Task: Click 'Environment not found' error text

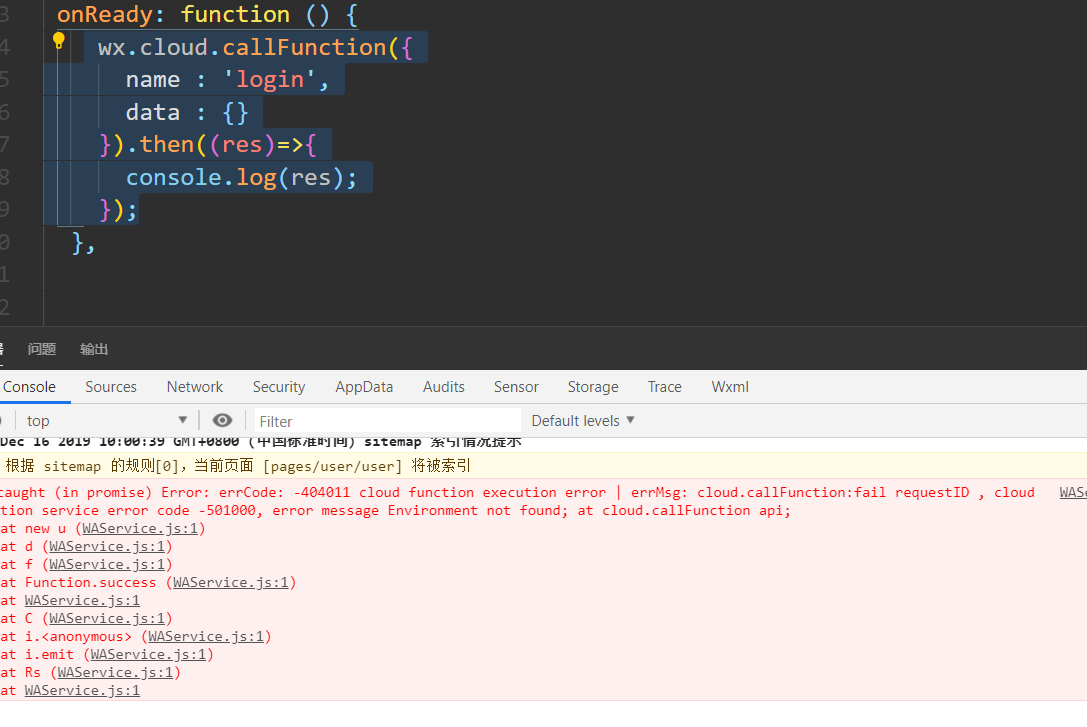Action: [478, 511]
